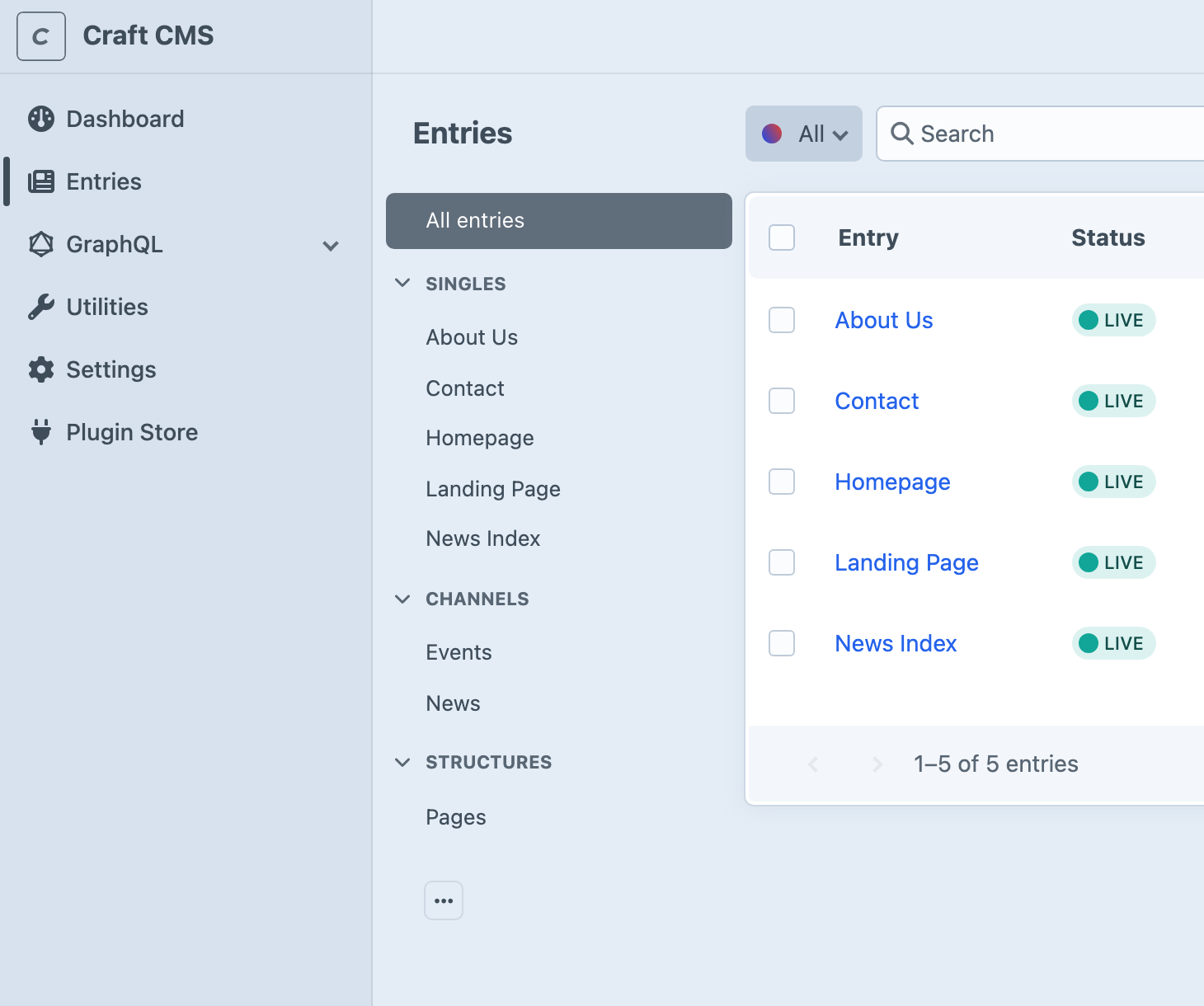Click the Utilities wrench icon
This screenshot has height=1006, width=1204.
pyautogui.click(x=41, y=307)
